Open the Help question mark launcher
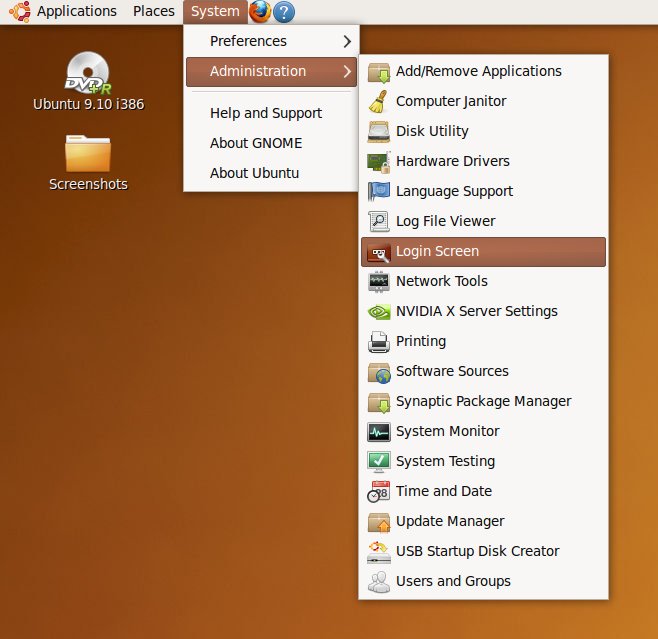Image resolution: width=658 pixels, height=639 pixels. click(284, 12)
